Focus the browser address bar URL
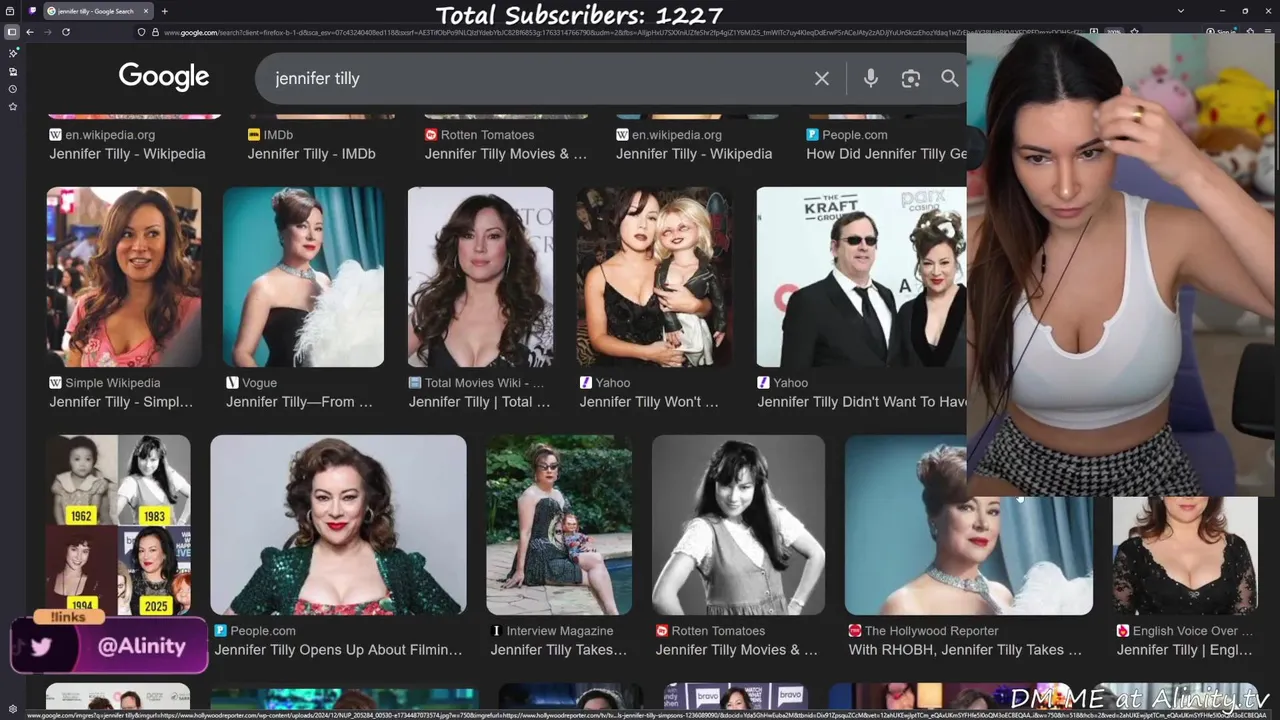 (620, 32)
